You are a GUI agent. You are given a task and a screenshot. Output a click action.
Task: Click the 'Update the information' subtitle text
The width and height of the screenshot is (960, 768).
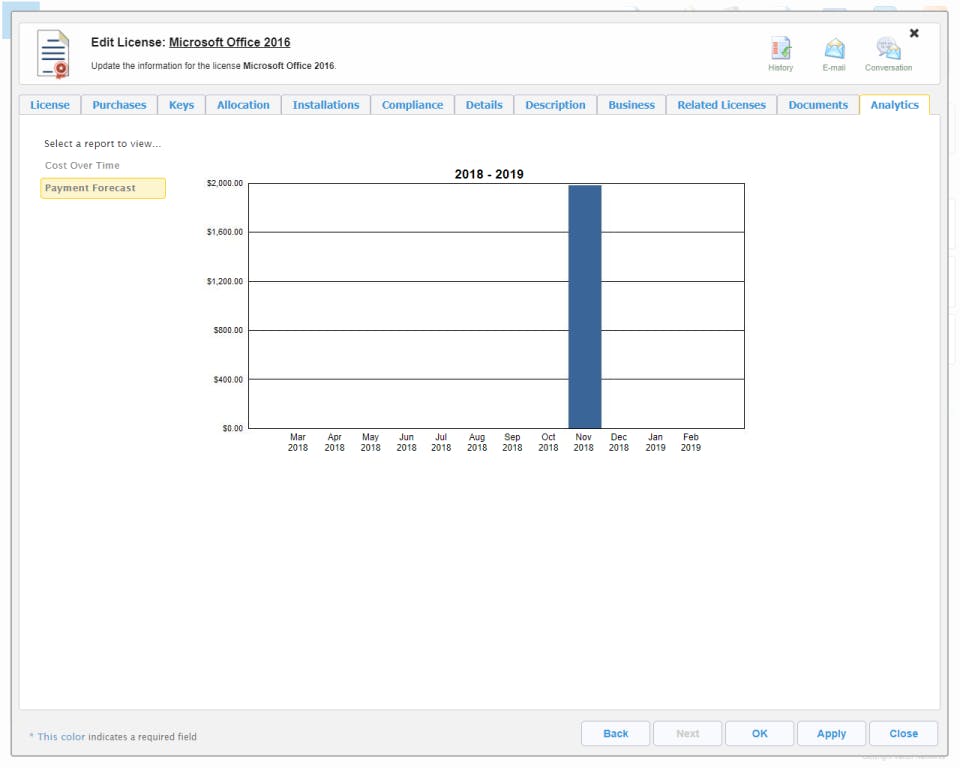pyautogui.click(x=214, y=66)
